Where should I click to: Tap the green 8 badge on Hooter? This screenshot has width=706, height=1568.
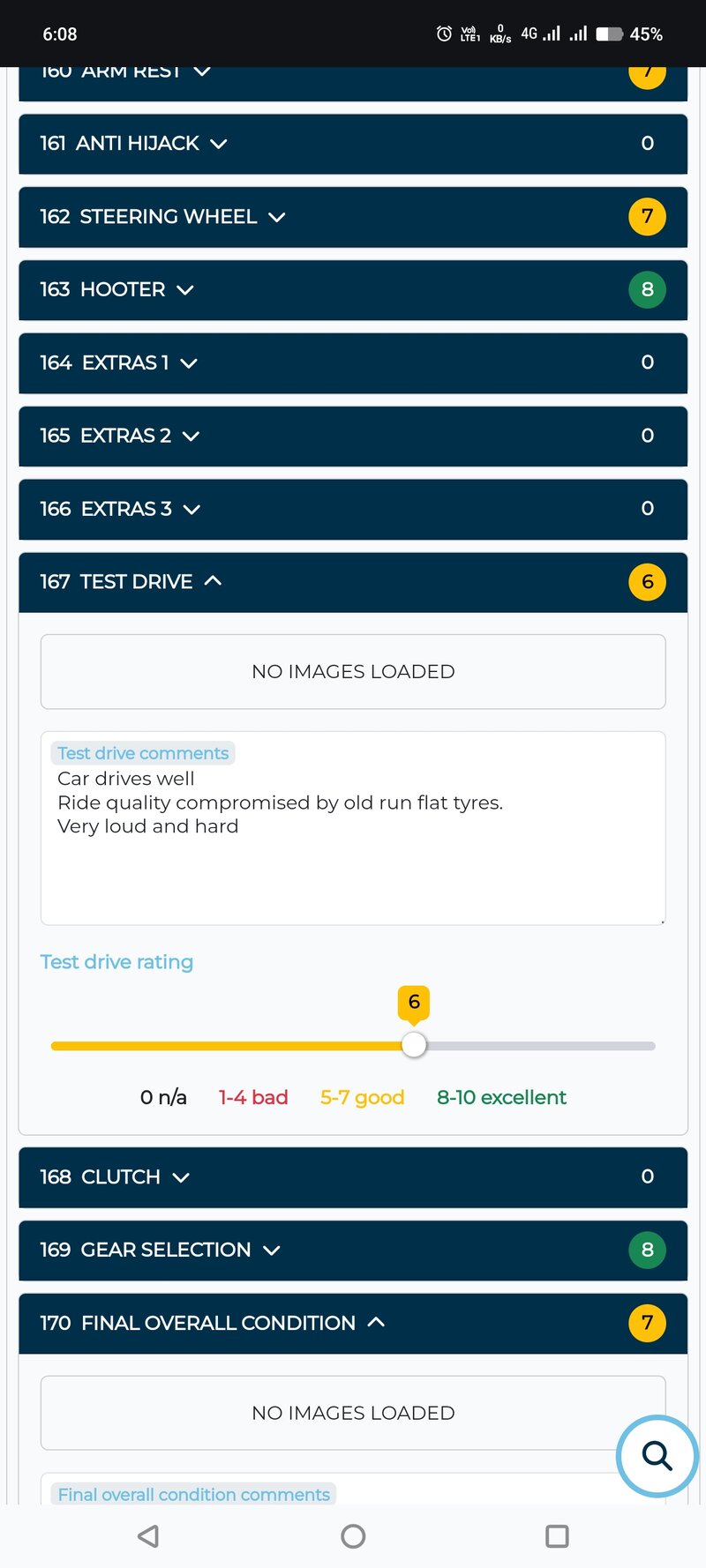(x=647, y=289)
